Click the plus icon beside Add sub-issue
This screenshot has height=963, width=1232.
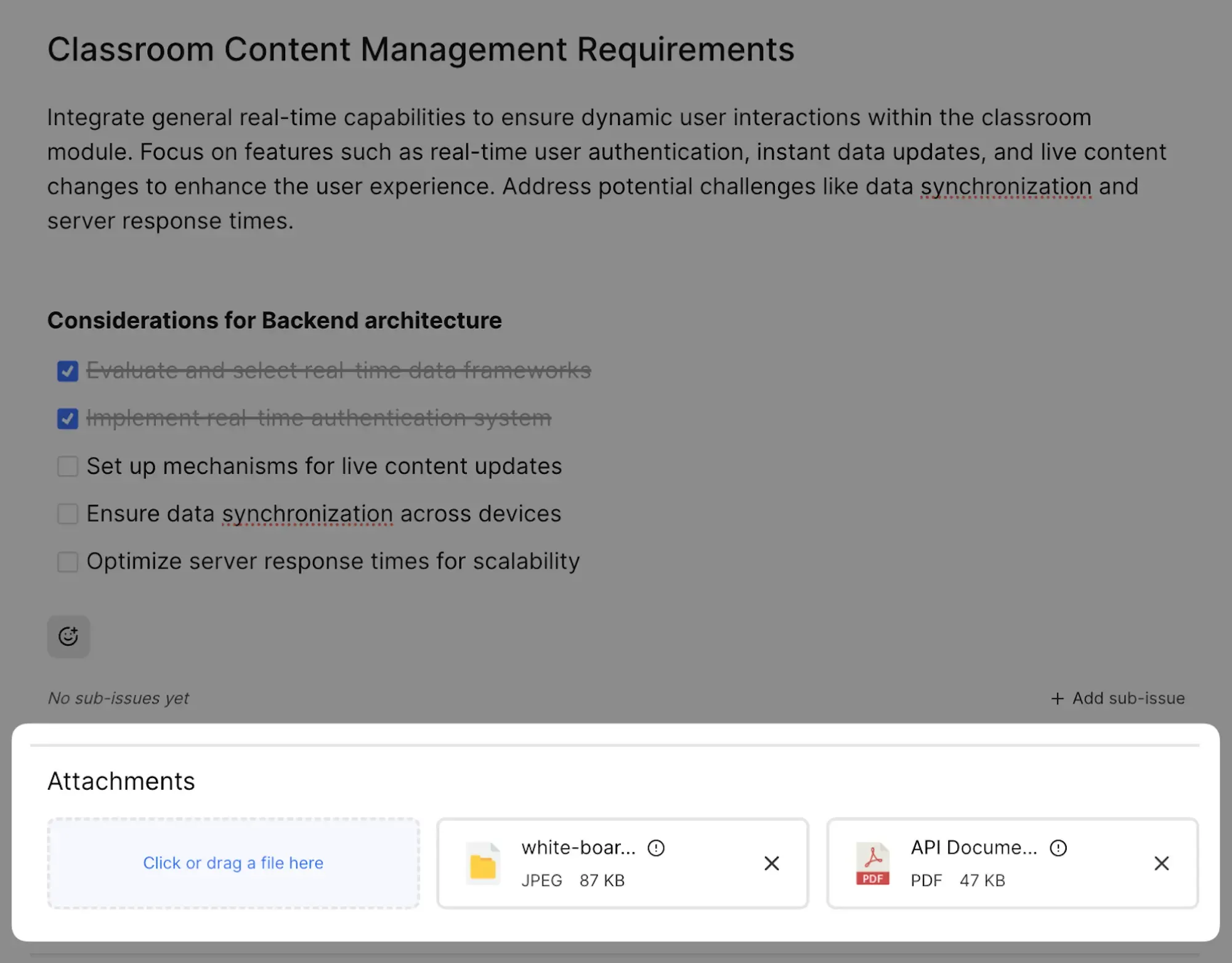(1057, 698)
